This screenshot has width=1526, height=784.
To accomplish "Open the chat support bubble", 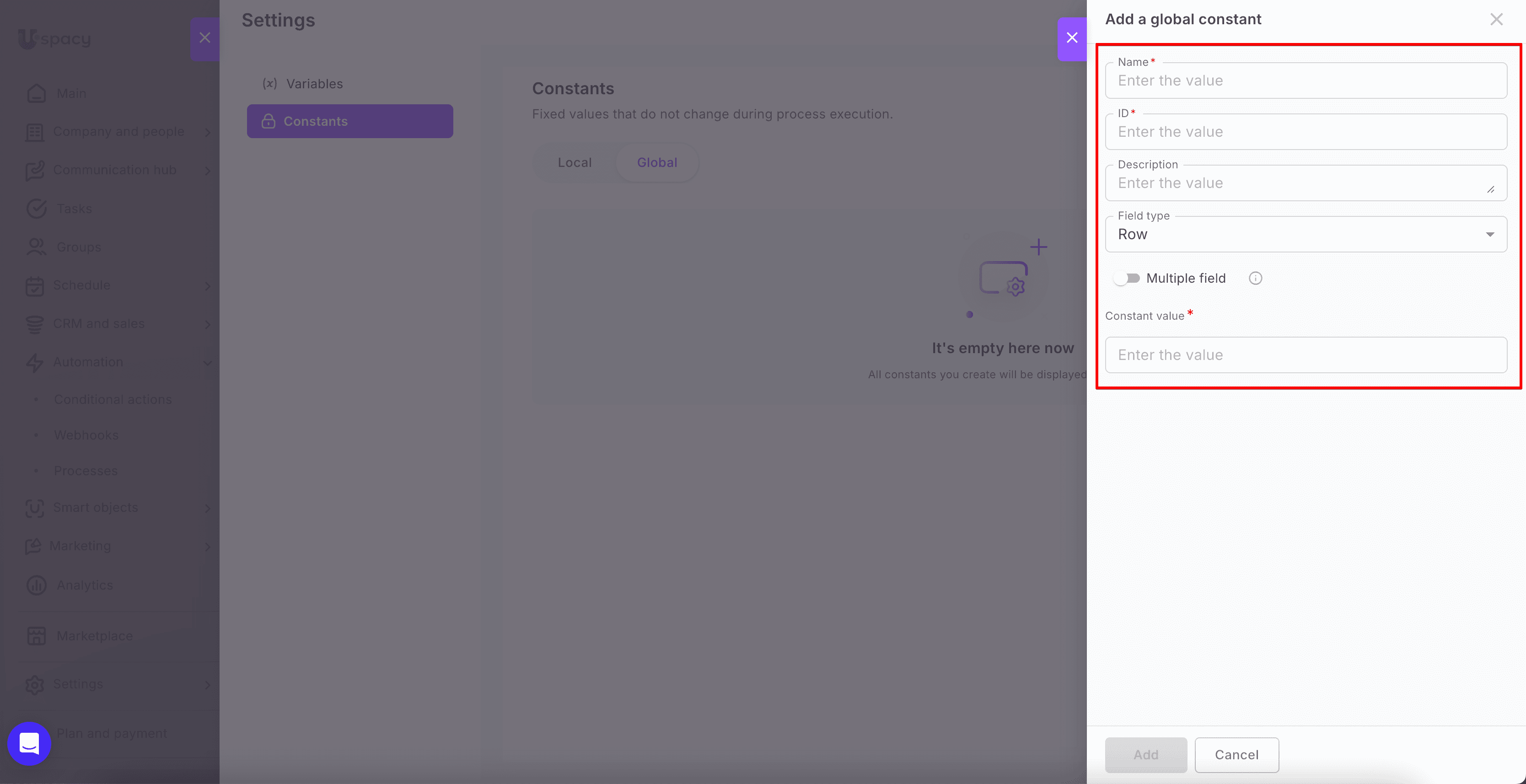I will (x=29, y=744).
